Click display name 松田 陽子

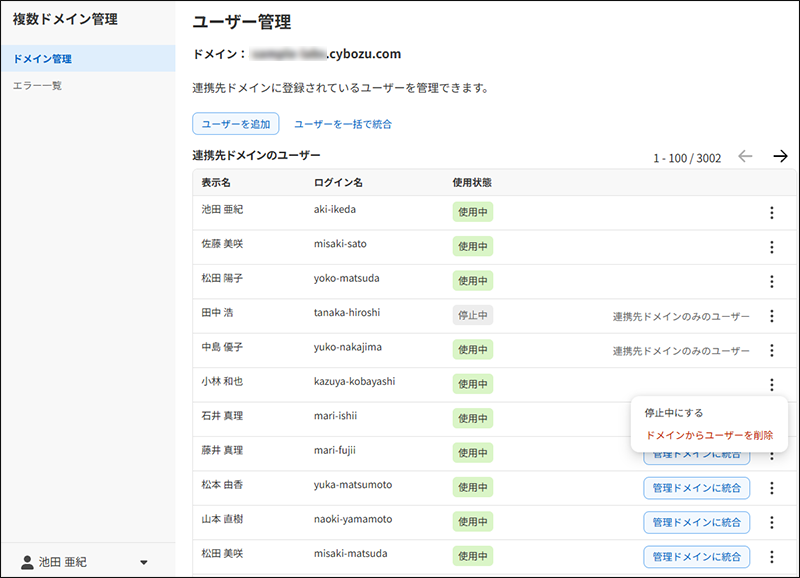[222, 278]
